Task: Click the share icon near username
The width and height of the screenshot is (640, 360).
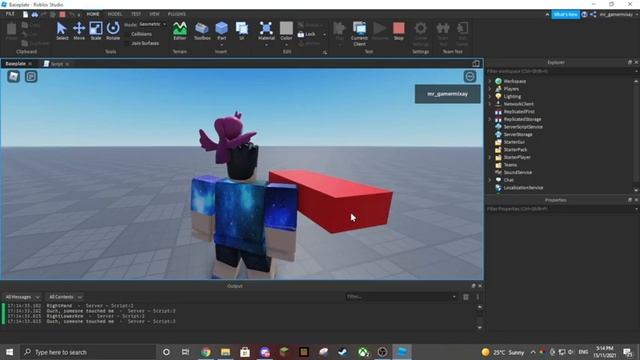Action: (x=593, y=14)
